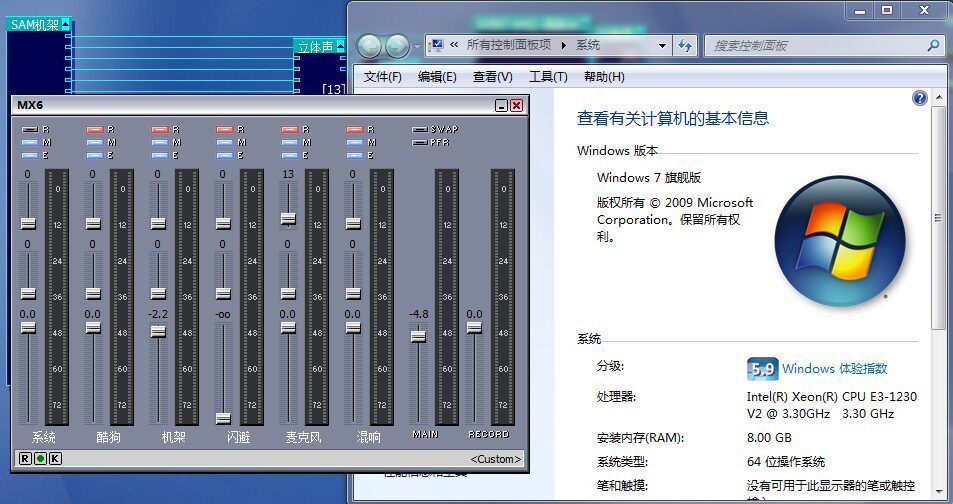Screen dimensions: 953x504
Task: Click the Windows 7 旗舰版 edition text
Action: point(649,178)
